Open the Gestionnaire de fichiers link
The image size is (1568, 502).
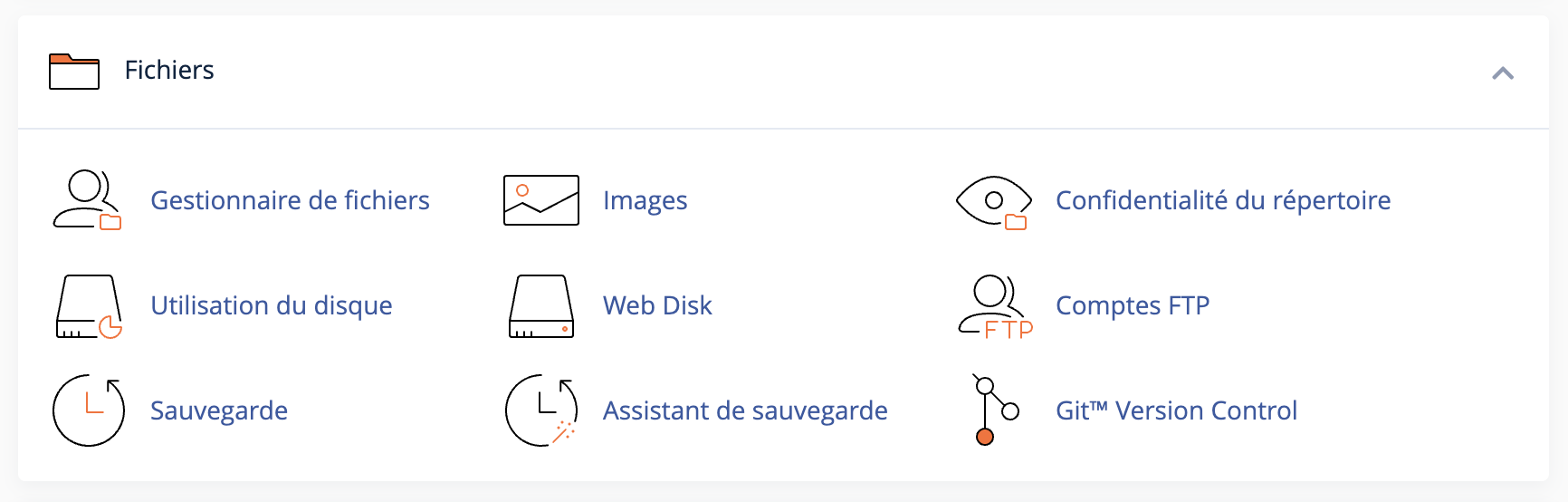coord(290,200)
